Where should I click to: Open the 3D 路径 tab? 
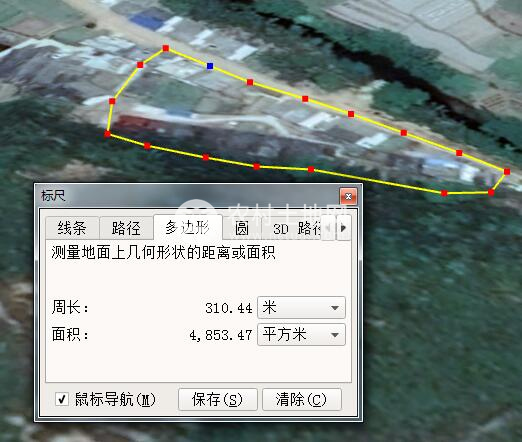point(292,228)
